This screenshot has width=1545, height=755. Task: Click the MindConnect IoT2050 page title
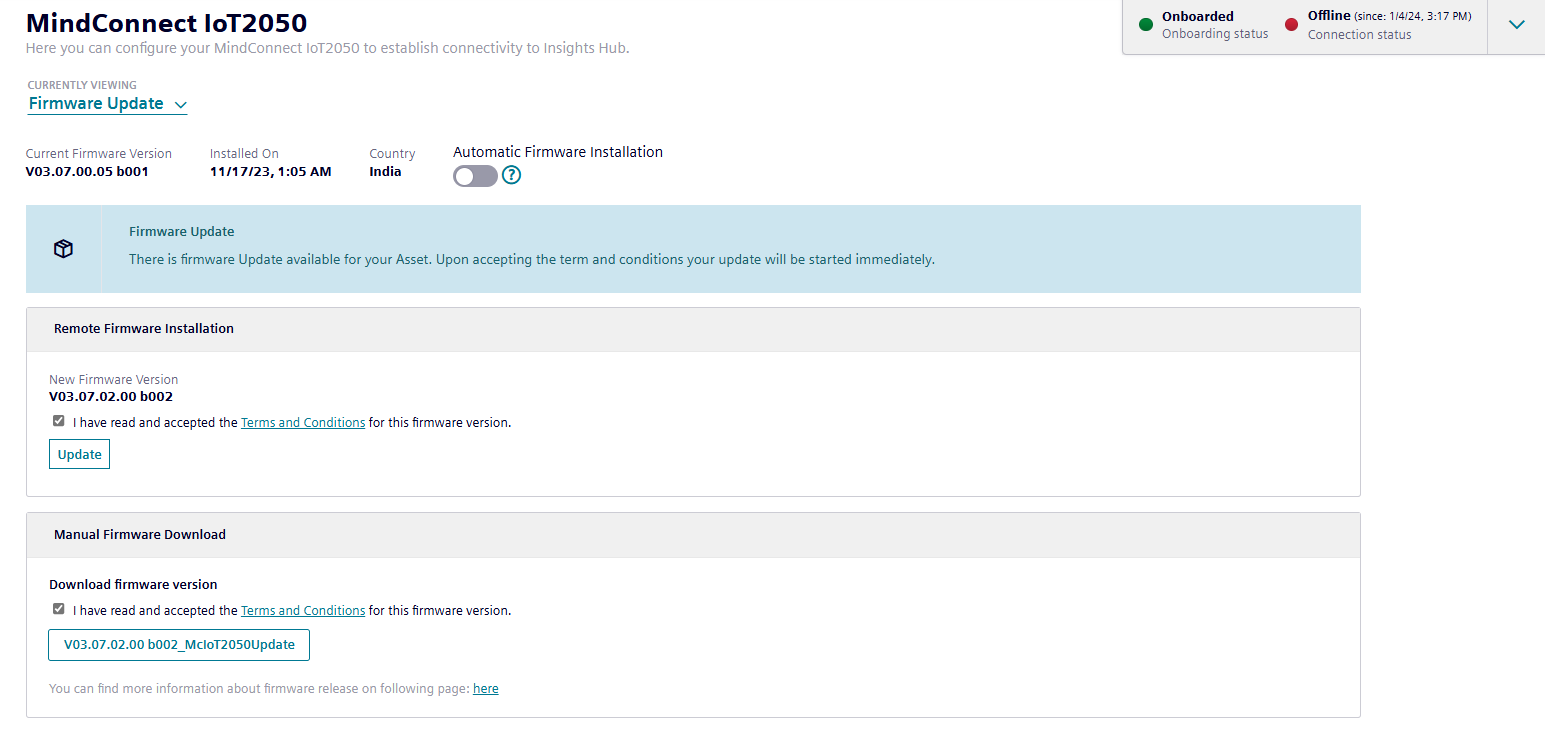coord(166,22)
